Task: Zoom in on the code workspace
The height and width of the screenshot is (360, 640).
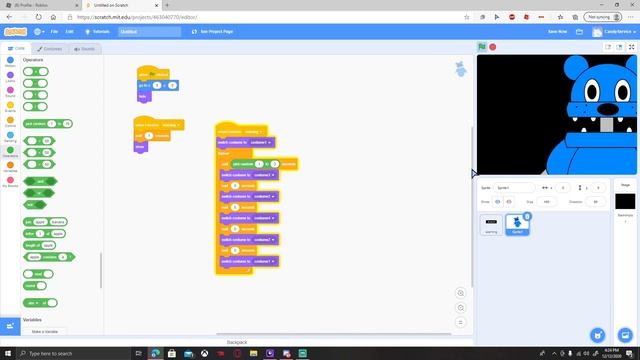Action: [460, 293]
